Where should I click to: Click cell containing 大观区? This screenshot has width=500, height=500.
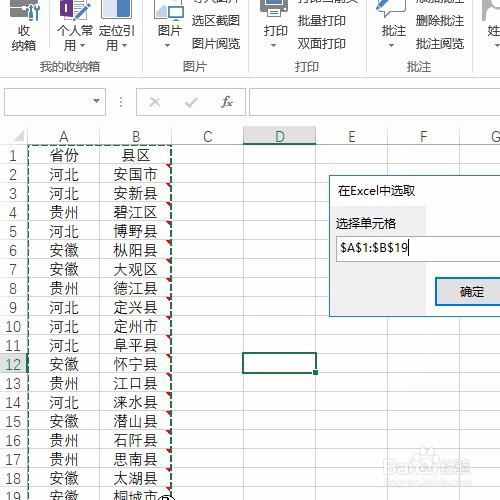pyautogui.click(x=136, y=269)
